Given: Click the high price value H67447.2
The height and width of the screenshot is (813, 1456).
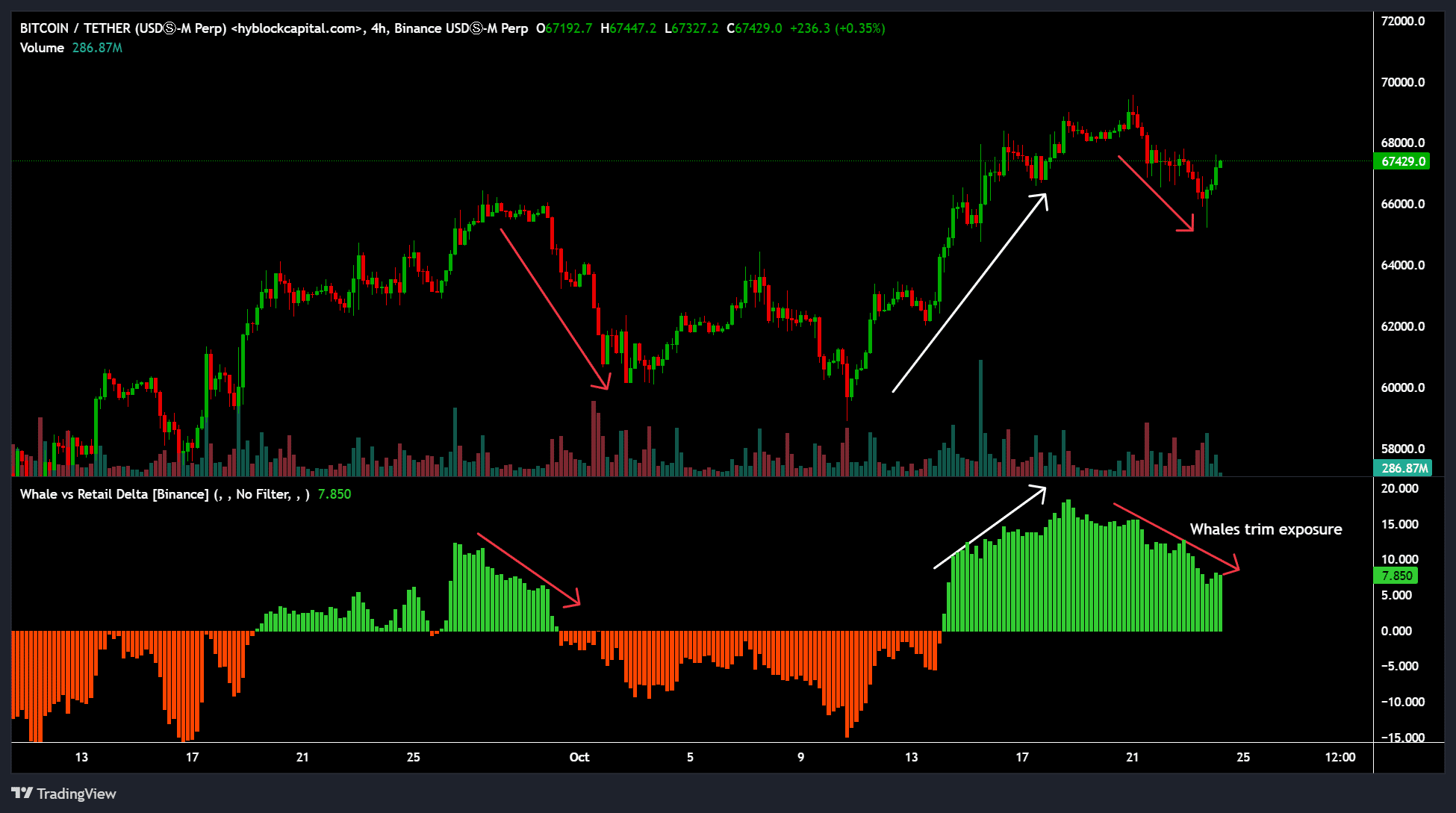Looking at the screenshot, I should [x=629, y=28].
